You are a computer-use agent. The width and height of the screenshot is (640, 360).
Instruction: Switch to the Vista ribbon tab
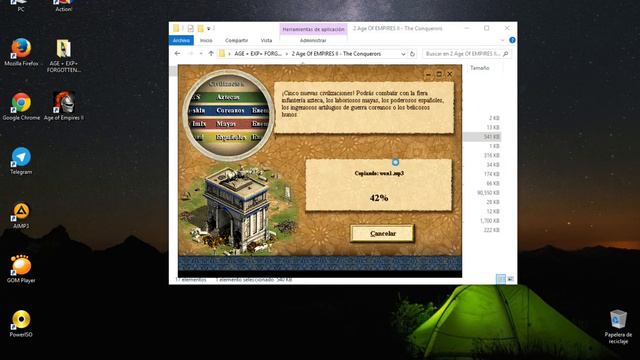(x=267, y=40)
